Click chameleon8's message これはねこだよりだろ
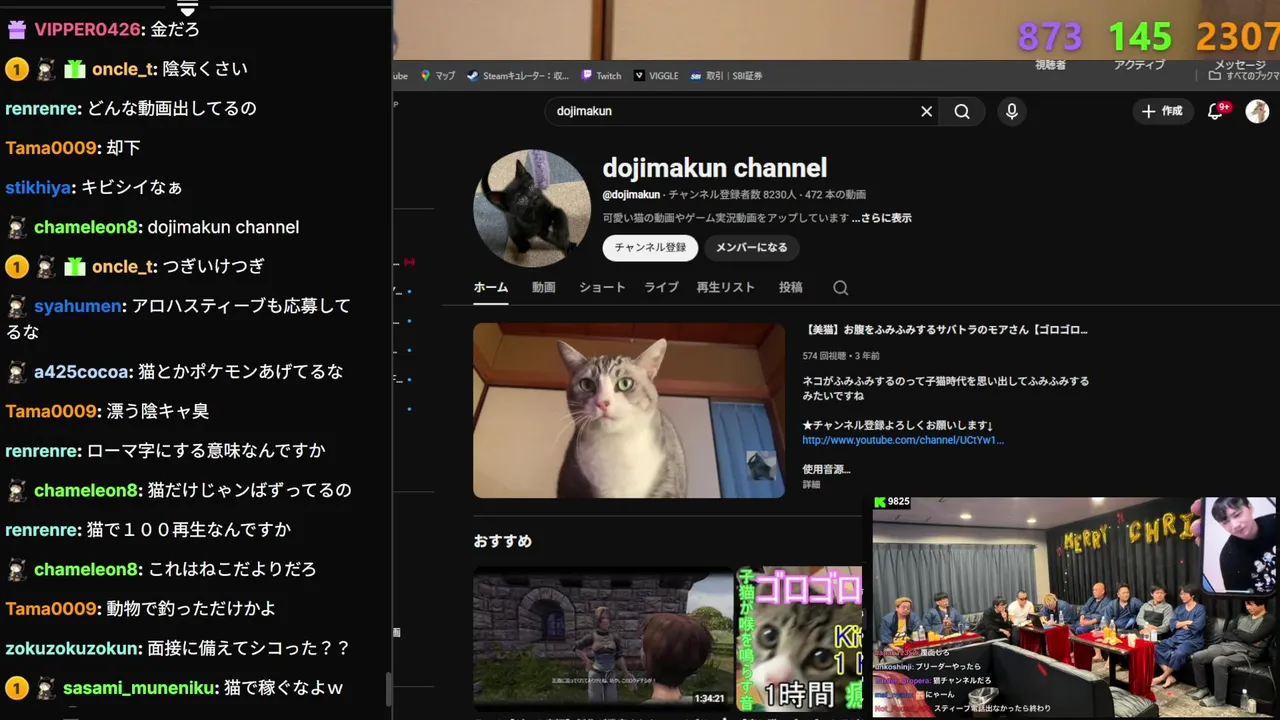 click(232, 569)
